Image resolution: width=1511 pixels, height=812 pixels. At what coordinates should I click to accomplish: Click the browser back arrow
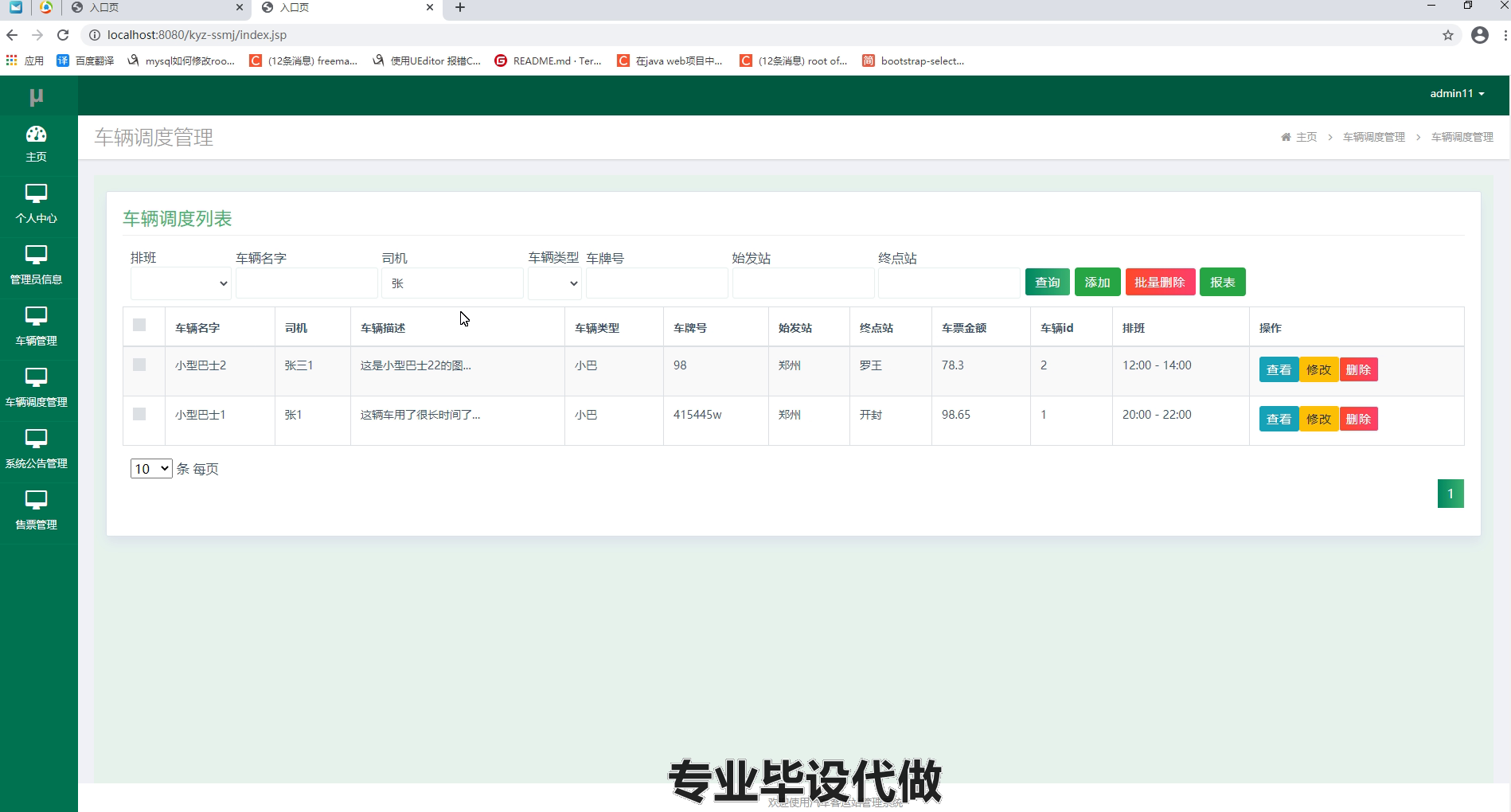tap(12, 35)
